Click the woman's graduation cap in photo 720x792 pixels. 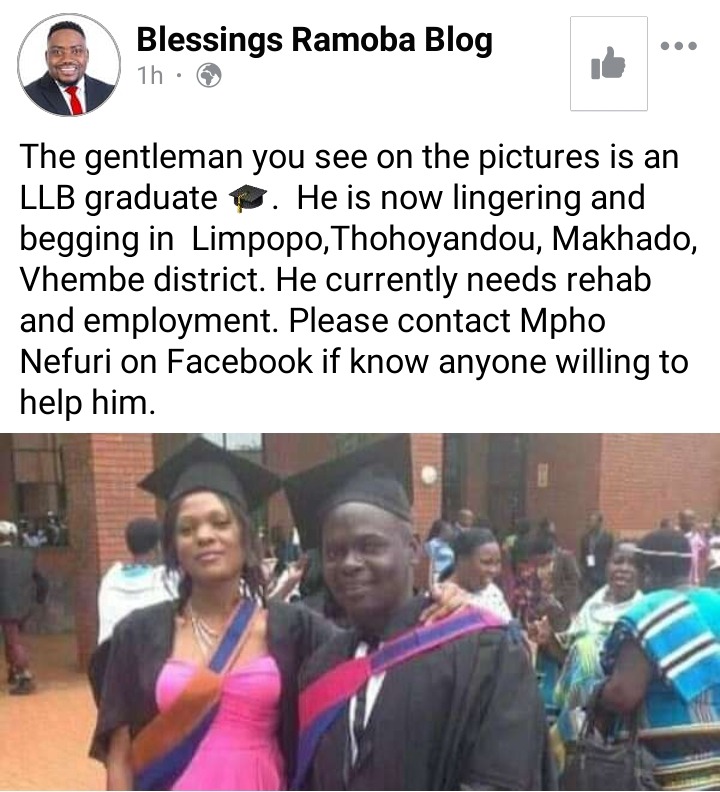[207, 474]
